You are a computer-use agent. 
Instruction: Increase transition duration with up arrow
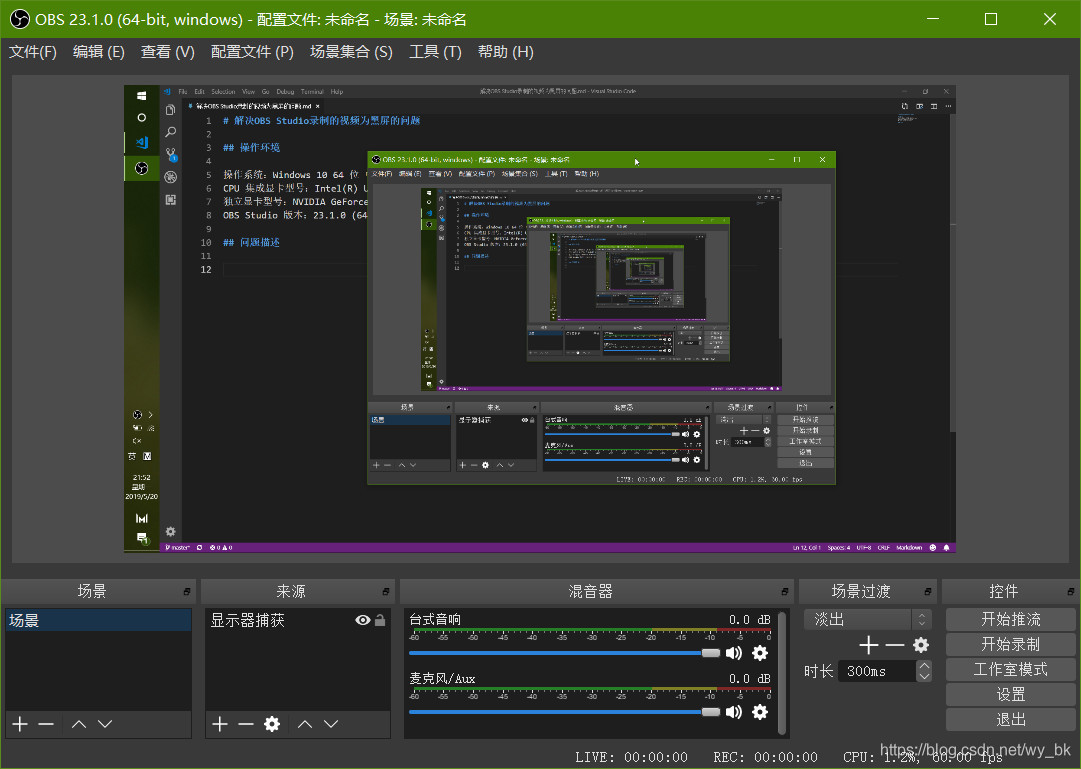tap(925, 666)
